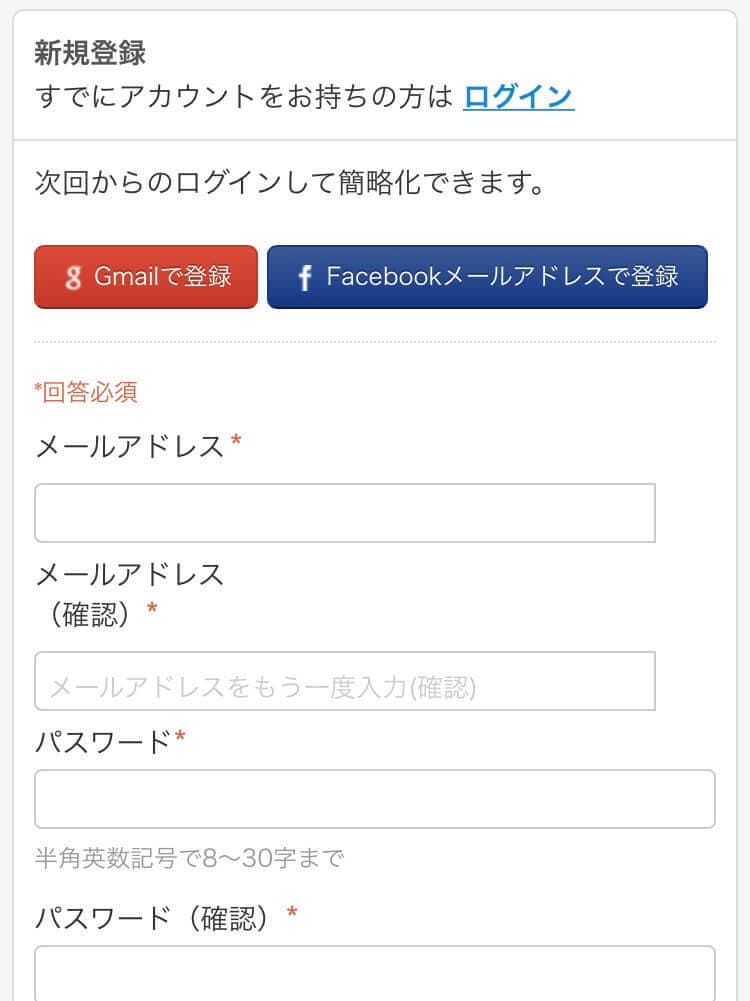The height and width of the screenshot is (1001, 750).
Task: Click the 新規登録 heading
Action: pos(90,52)
